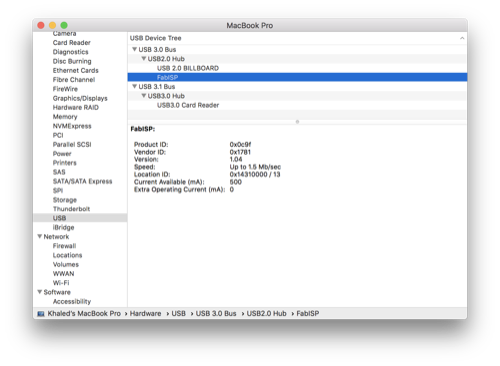500x366 pixels.
Task: Select Diagnostics in the sidebar
Action: point(70,52)
